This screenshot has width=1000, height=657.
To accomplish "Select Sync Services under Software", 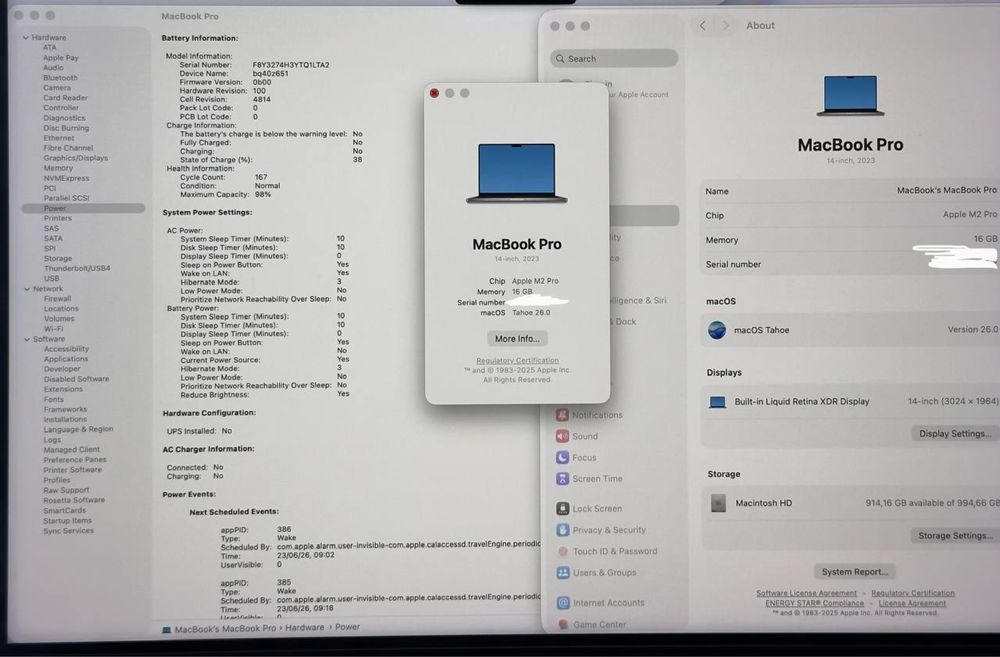I will (x=68, y=531).
